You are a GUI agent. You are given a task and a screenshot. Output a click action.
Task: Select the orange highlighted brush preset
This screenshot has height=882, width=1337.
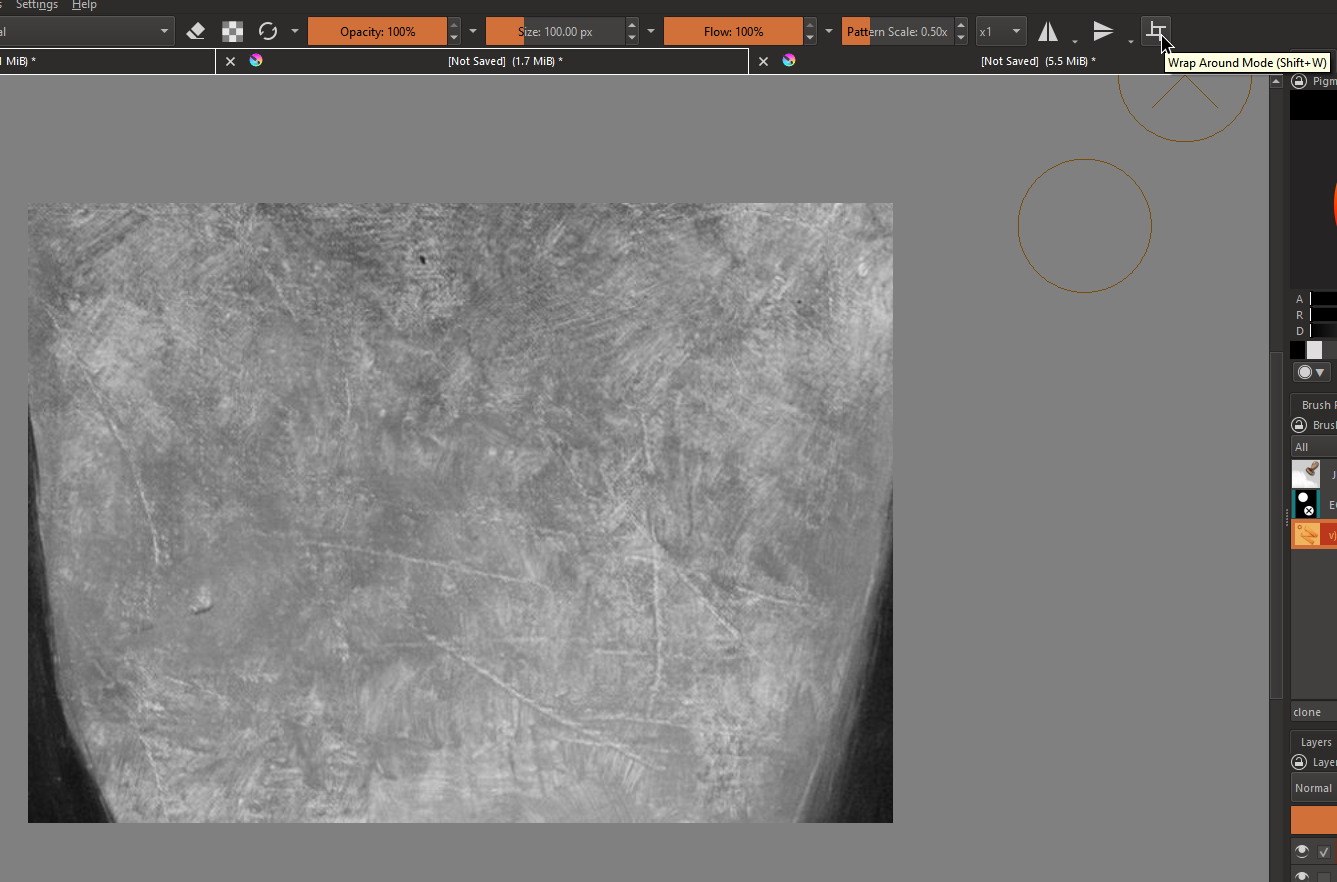coord(1308,535)
